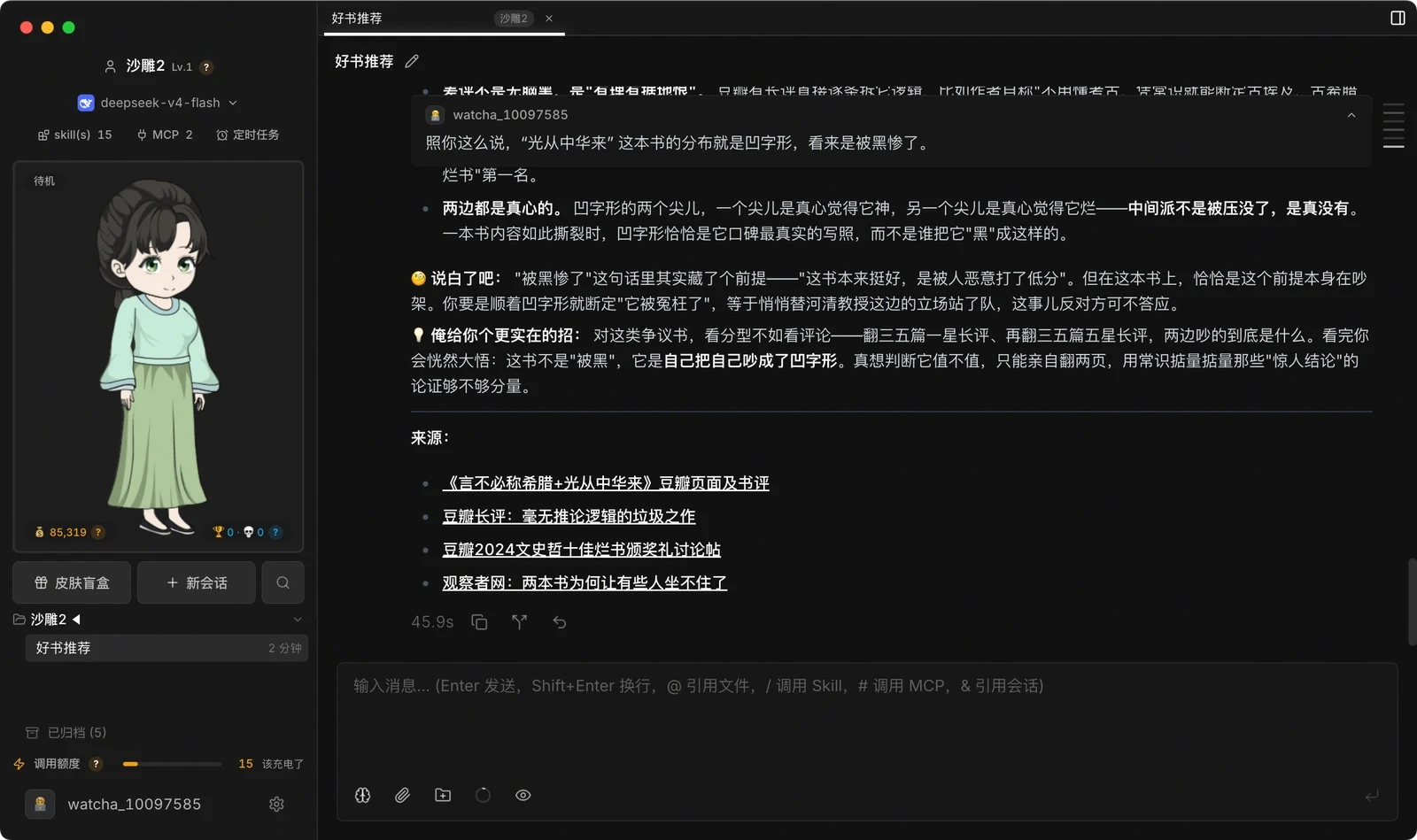Edit the 好书推荐 title with pencil icon
Image resolution: width=1417 pixels, height=840 pixels.
pyautogui.click(x=412, y=61)
